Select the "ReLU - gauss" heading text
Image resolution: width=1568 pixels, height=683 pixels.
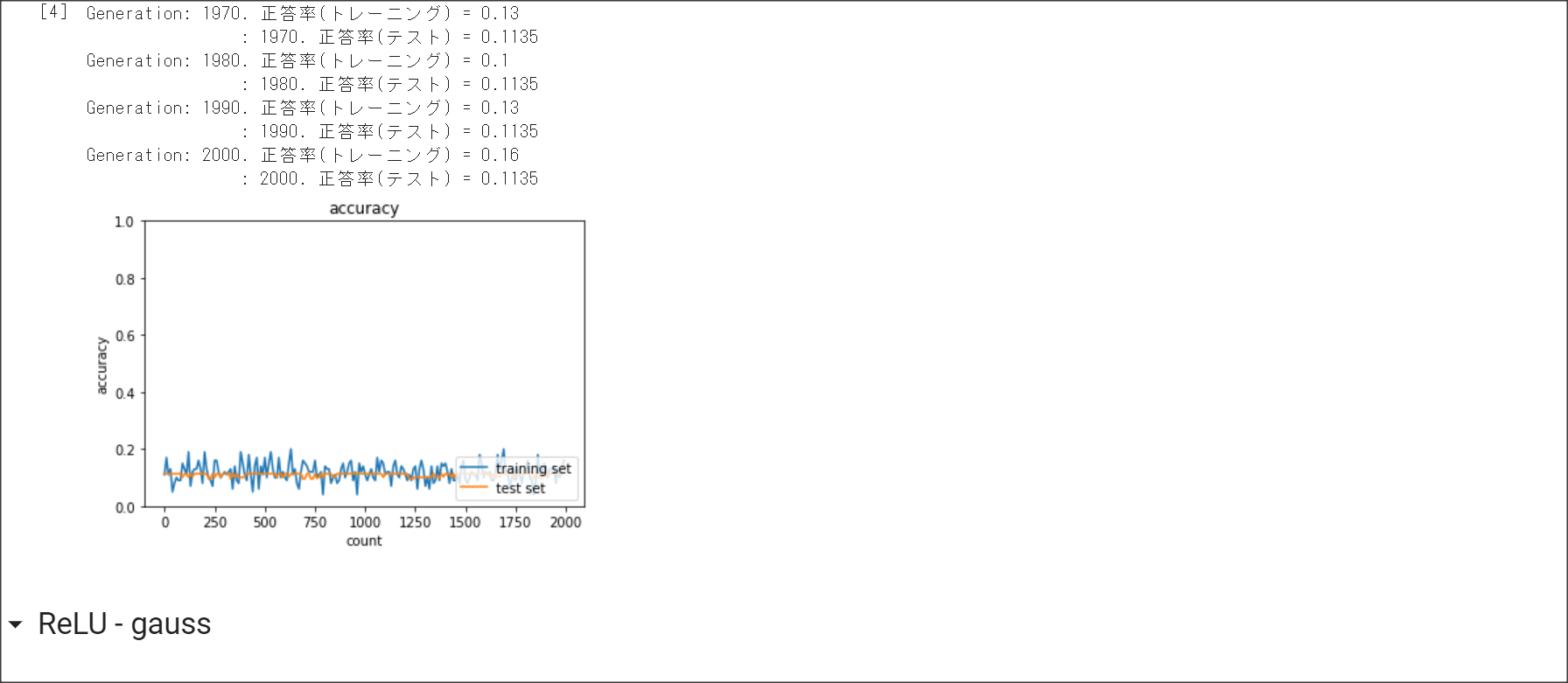click(124, 624)
